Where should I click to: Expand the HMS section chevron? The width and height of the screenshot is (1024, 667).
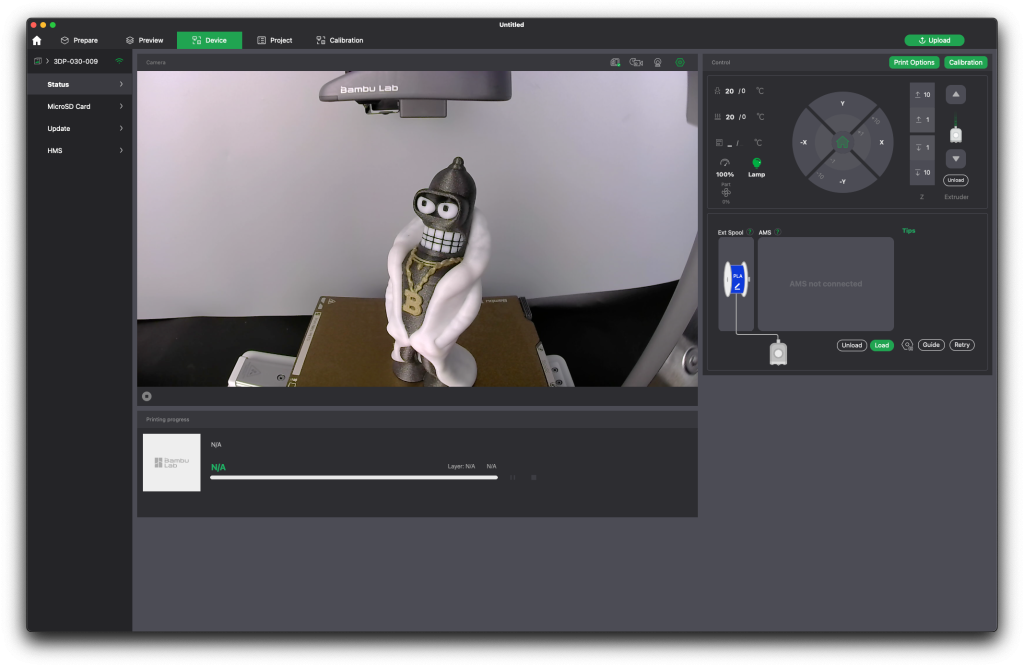pos(121,151)
